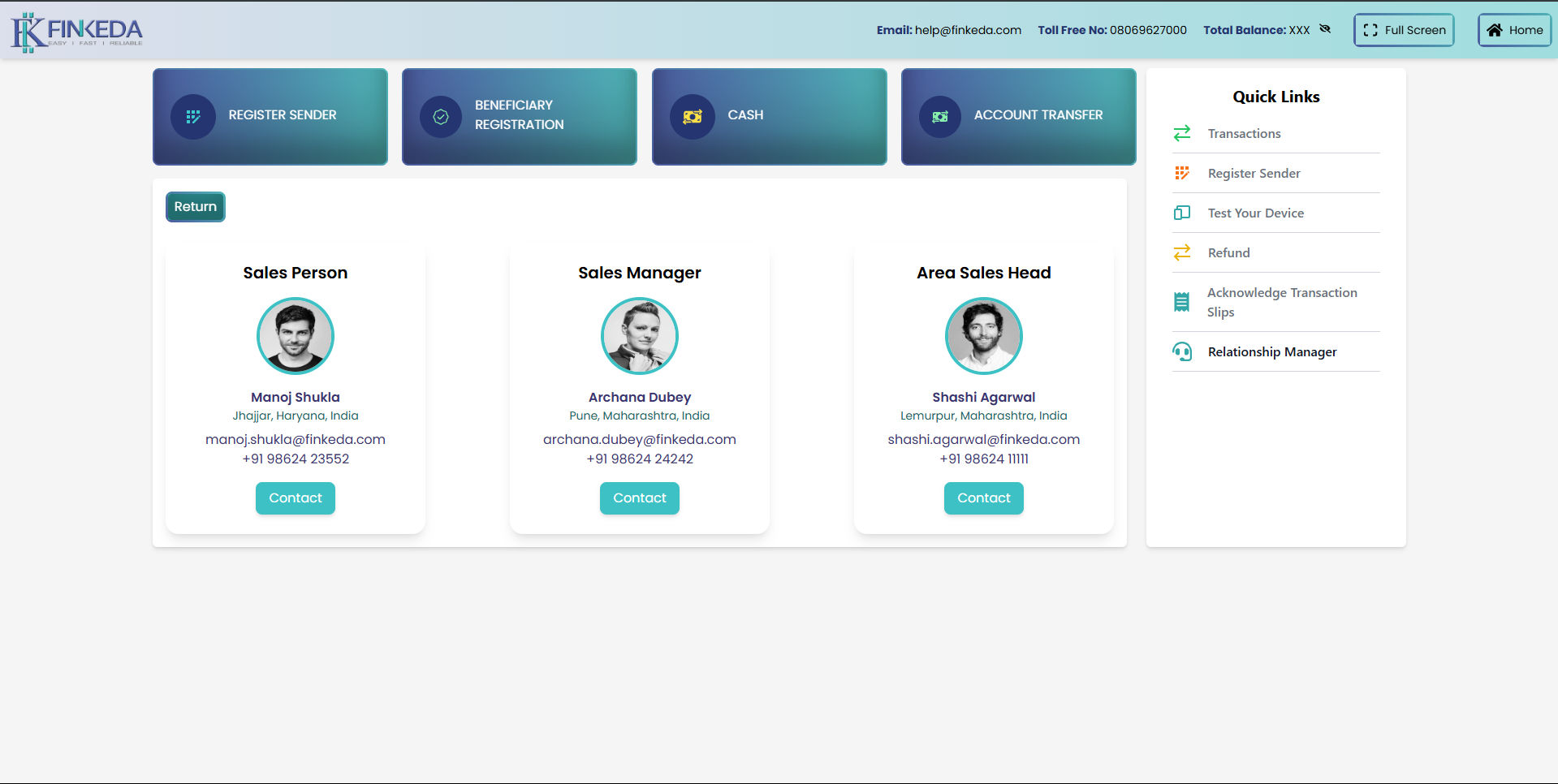Screen dimensions: 1558x784
Task: Click the Finkeda logo
Action: [77, 32]
